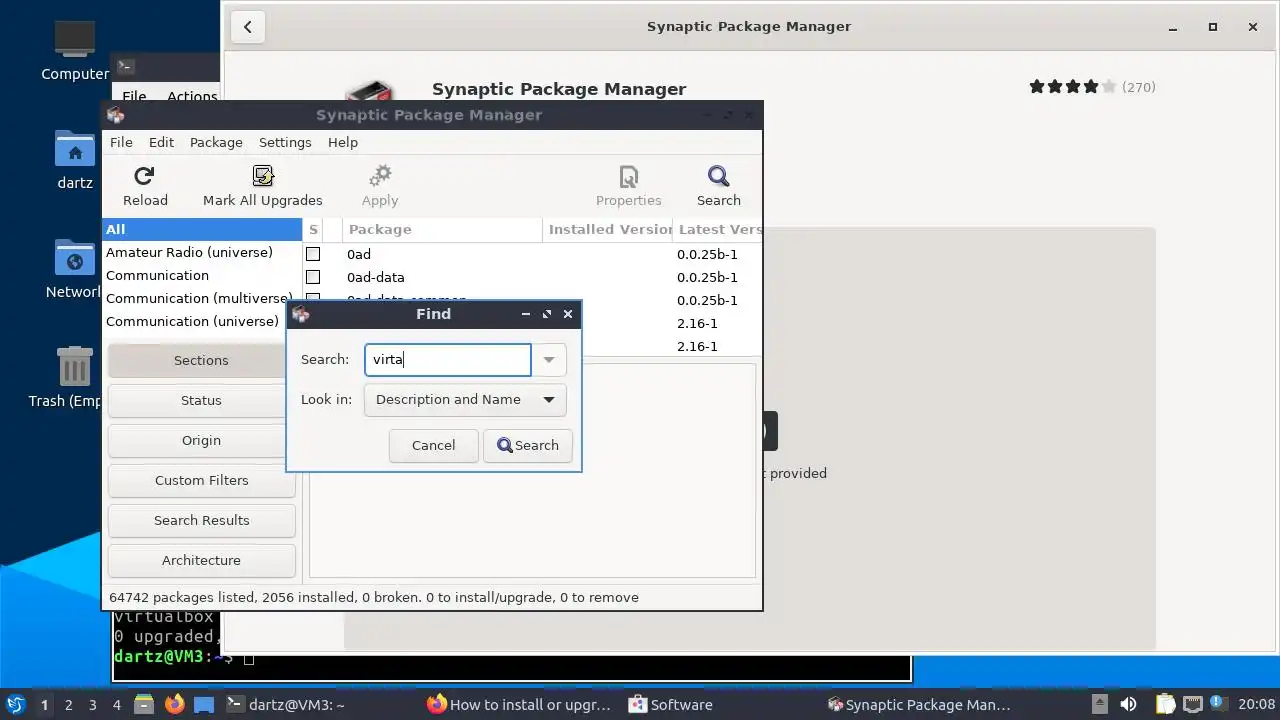Click the Apply gear icon

coord(380,176)
